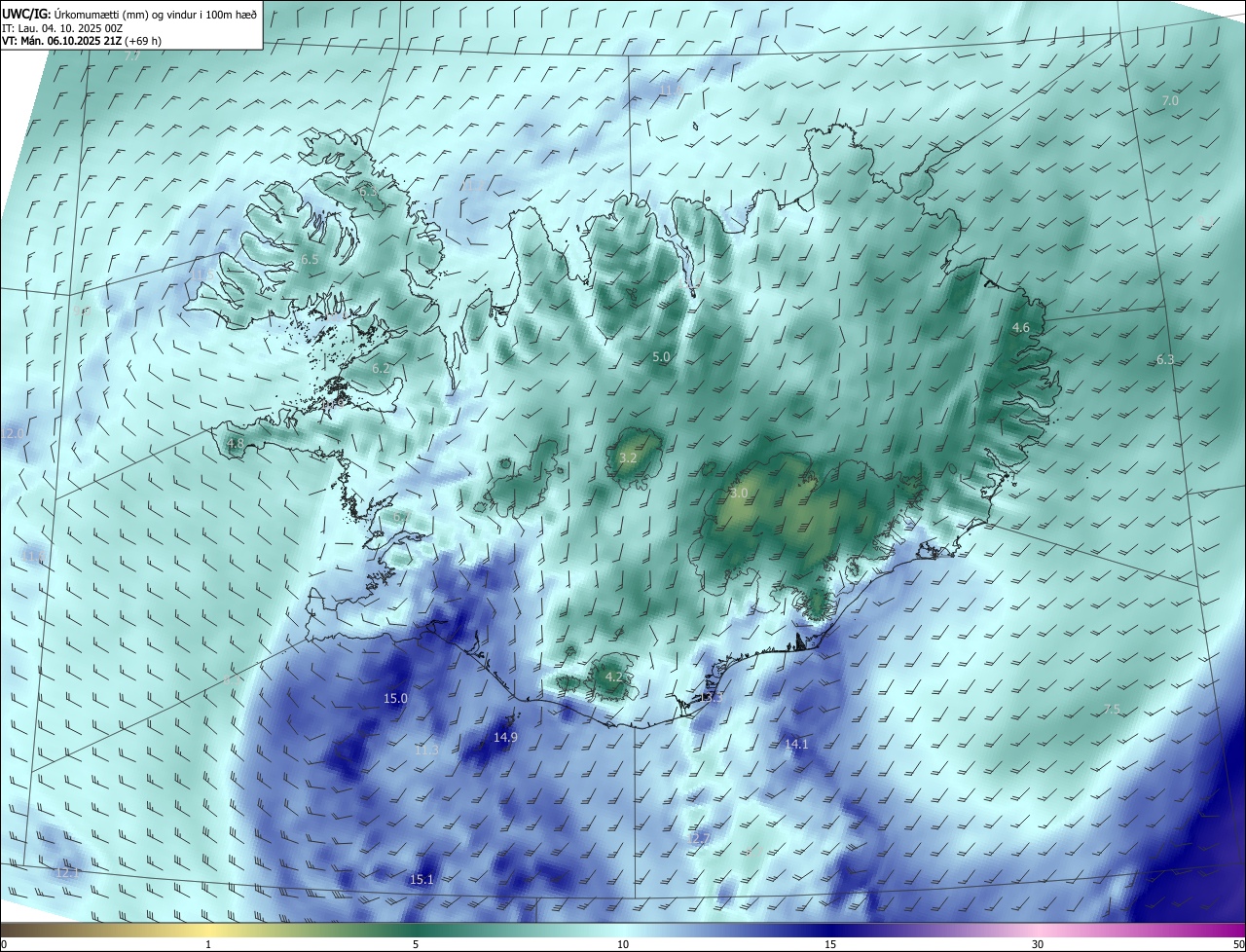Click the 15.1 value label near the bottom edge
Screen dimensions: 1246x952
421,879
